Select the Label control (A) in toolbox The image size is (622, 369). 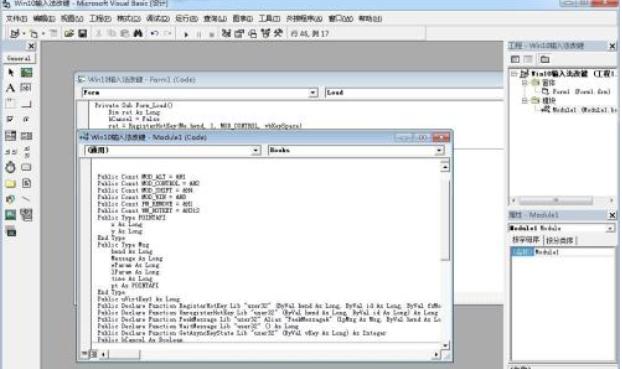pyautogui.click(x=11, y=88)
